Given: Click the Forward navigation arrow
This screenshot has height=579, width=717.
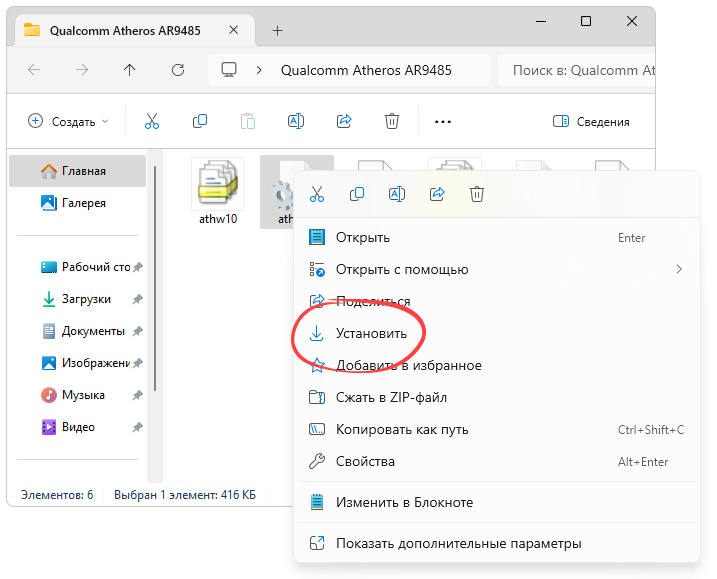Looking at the screenshot, I should point(82,70).
